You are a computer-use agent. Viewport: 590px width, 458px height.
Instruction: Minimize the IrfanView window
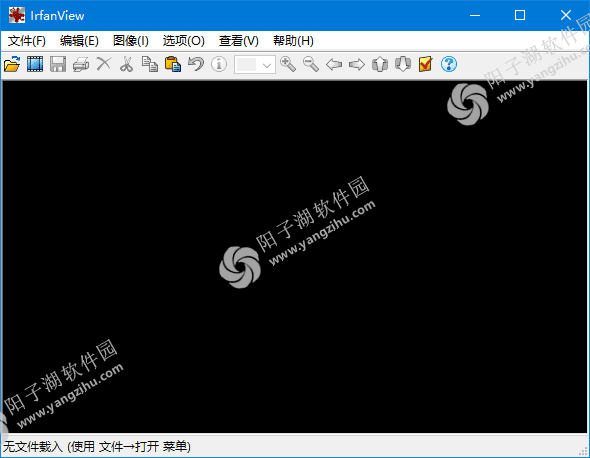tap(475, 15)
